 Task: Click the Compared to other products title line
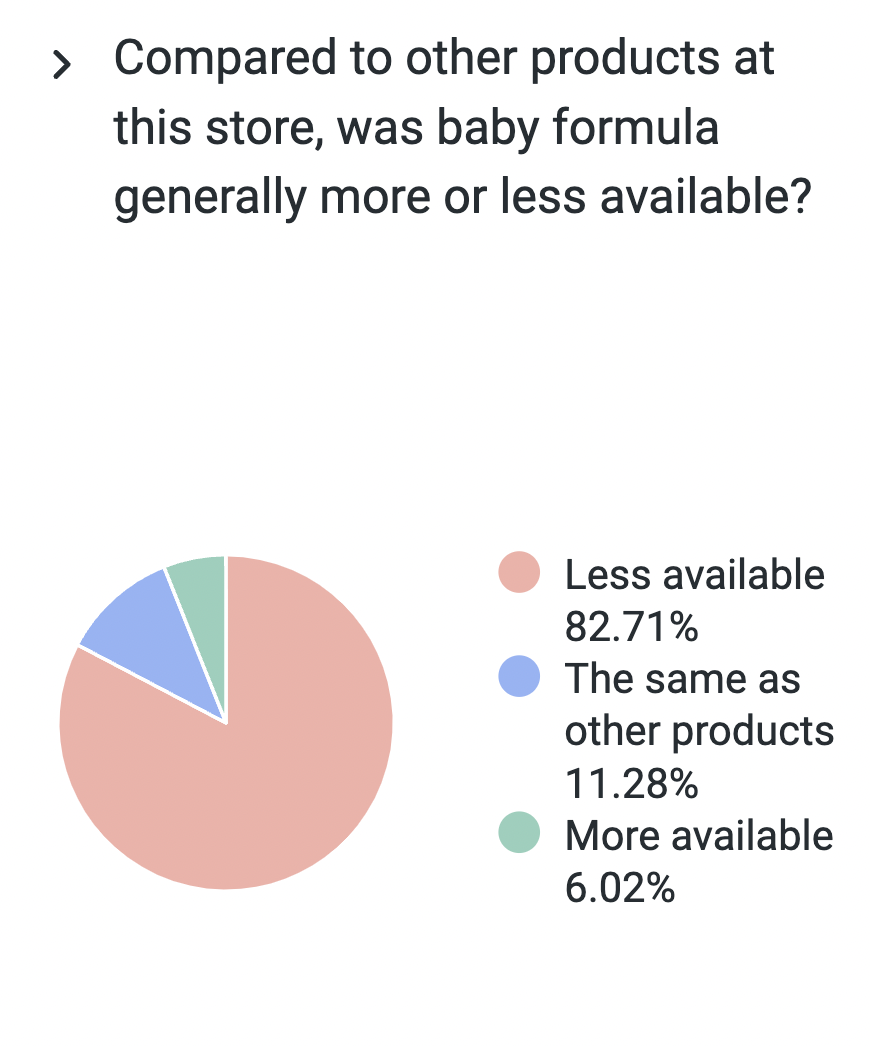pos(444,59)
